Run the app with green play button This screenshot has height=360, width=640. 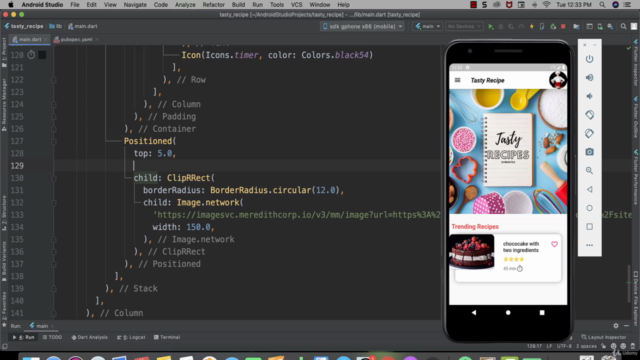click(491, 27)
